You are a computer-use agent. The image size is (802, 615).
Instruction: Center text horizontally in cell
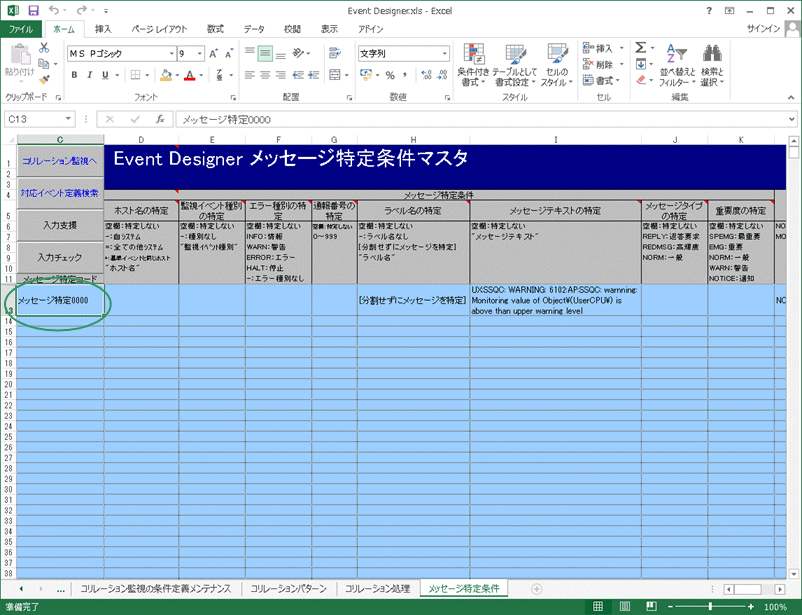click(265, 75)
